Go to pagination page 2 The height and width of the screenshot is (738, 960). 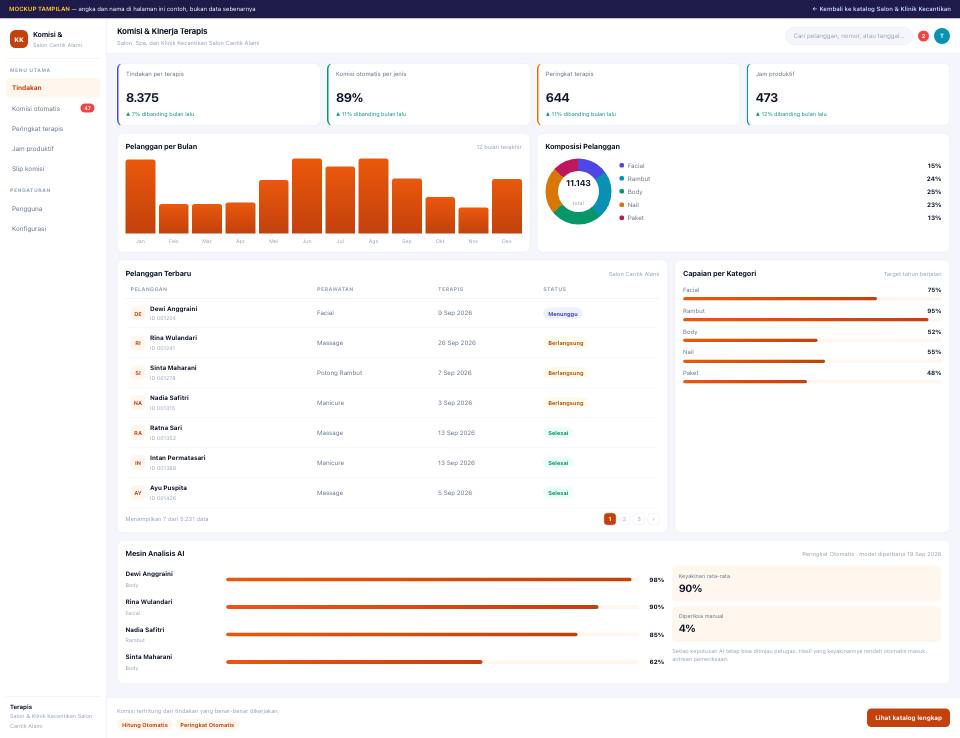pyautogui.click(x=624, y=519)
